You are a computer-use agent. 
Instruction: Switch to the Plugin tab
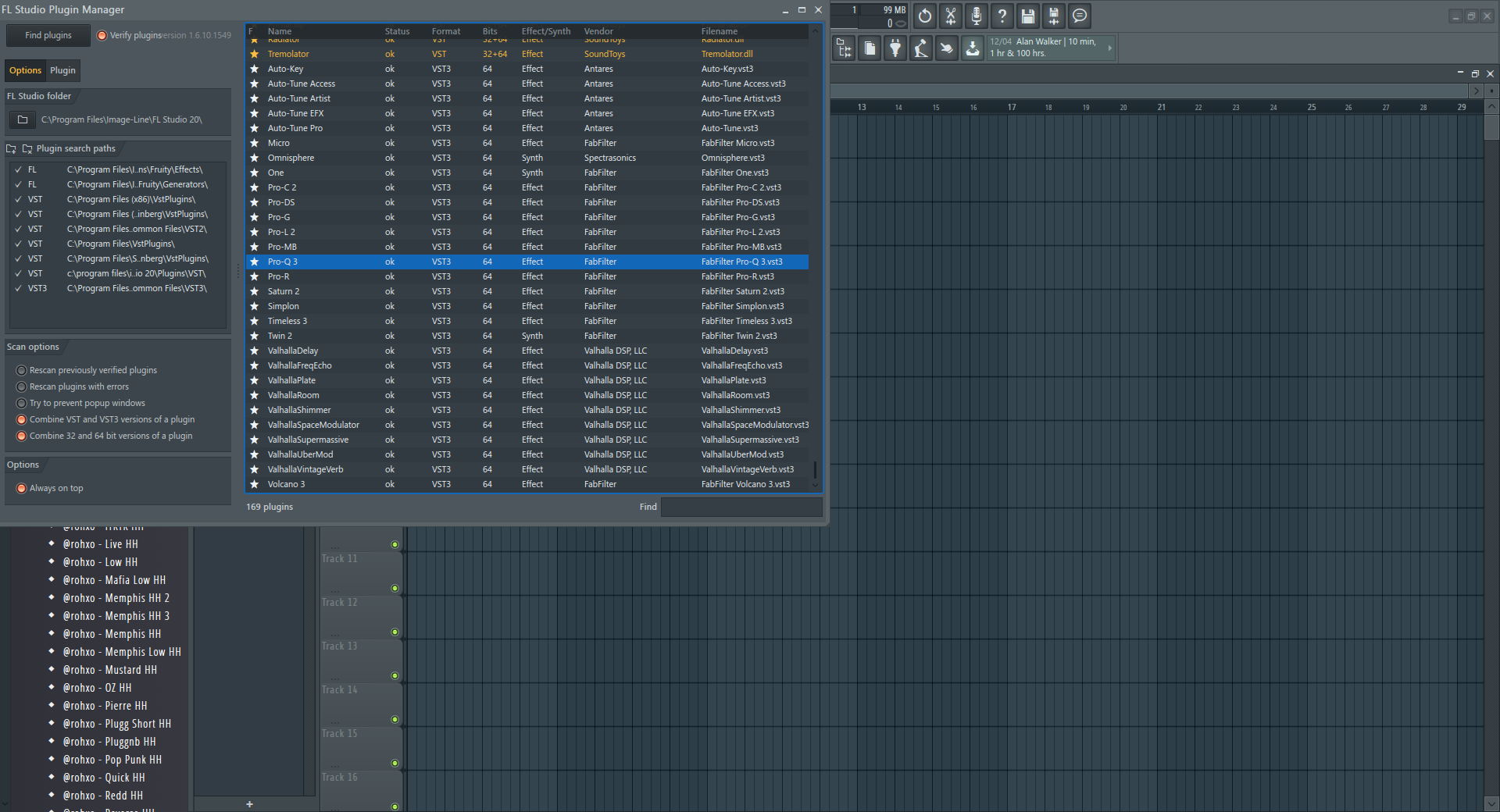coord(62,70)
